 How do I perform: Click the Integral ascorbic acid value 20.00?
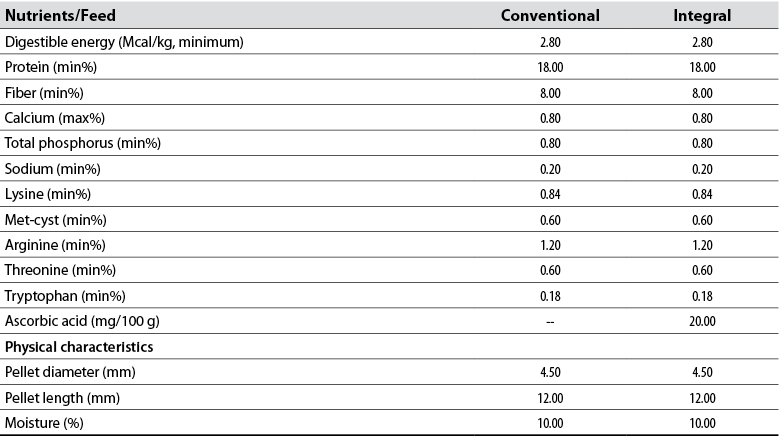pyautogui.click(x=701, y=321)
